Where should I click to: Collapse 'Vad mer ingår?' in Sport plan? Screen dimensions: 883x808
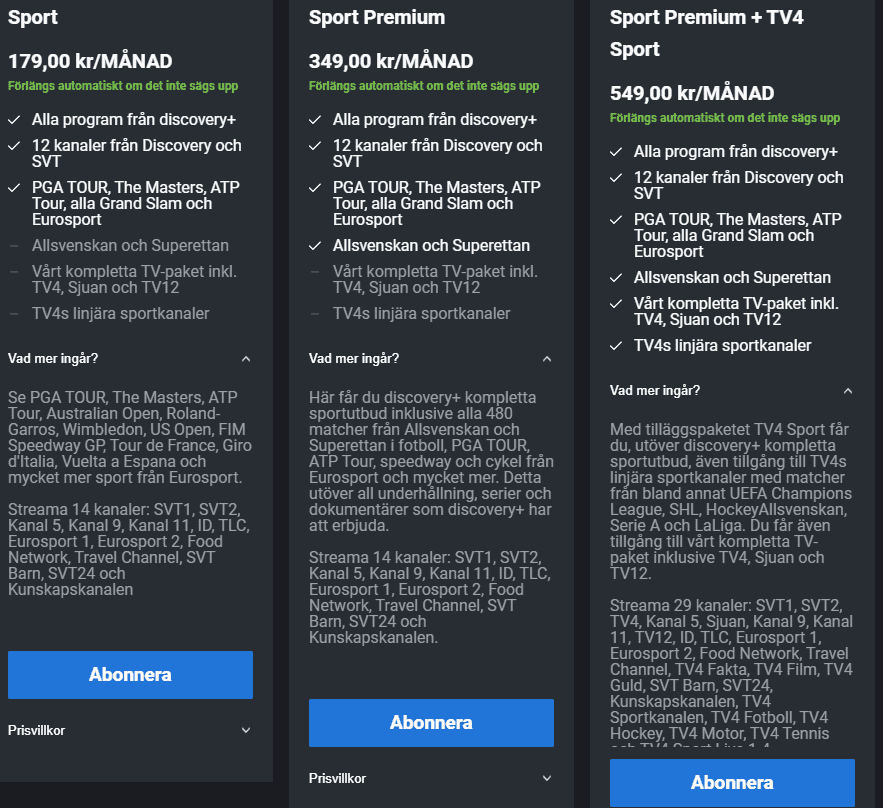246,358
